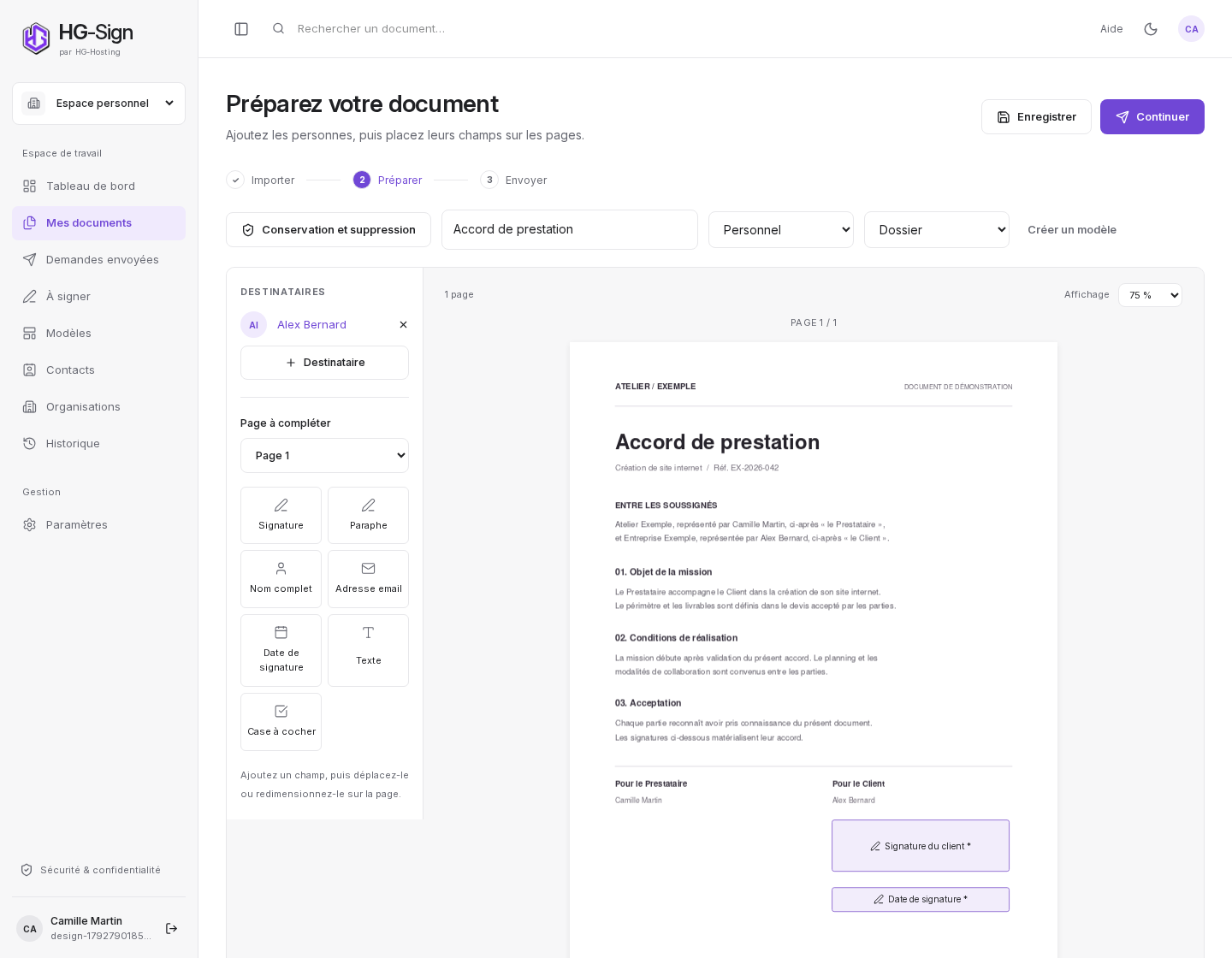Open the CA user avatar menu
1232x958 pixels.
coord(1191,29)
